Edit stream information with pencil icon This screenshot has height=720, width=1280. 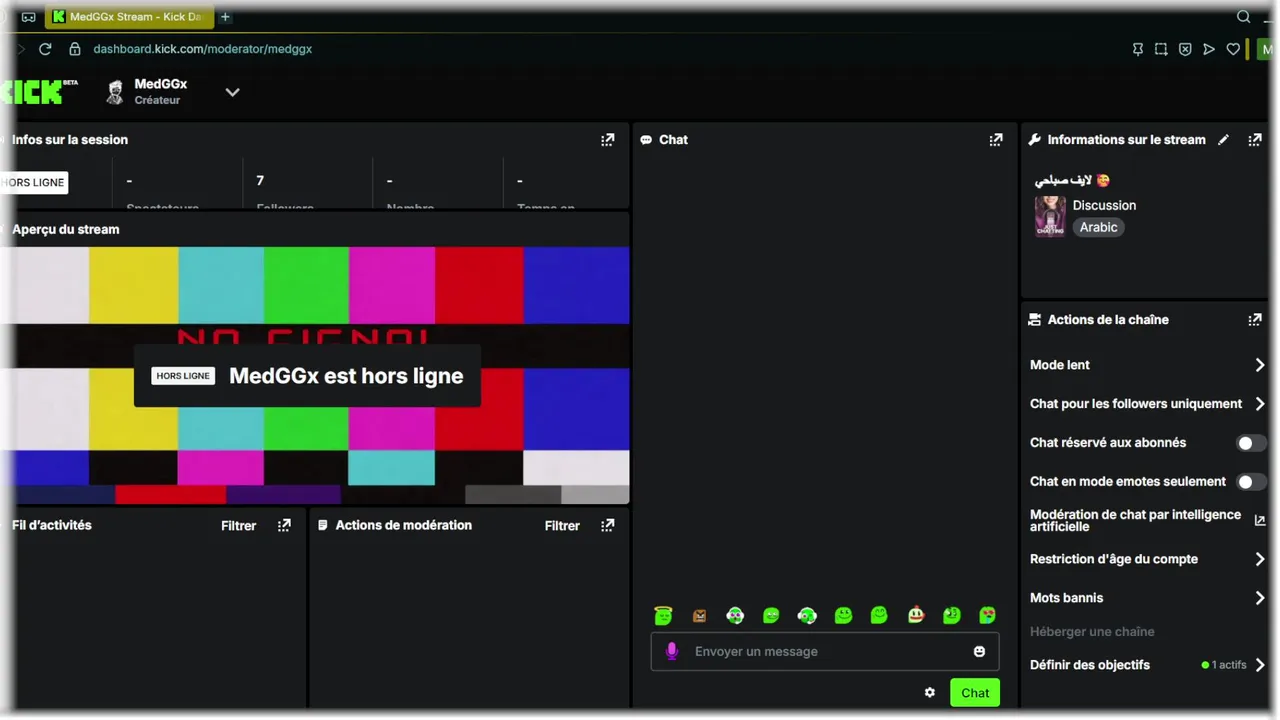coord(1223,140)
